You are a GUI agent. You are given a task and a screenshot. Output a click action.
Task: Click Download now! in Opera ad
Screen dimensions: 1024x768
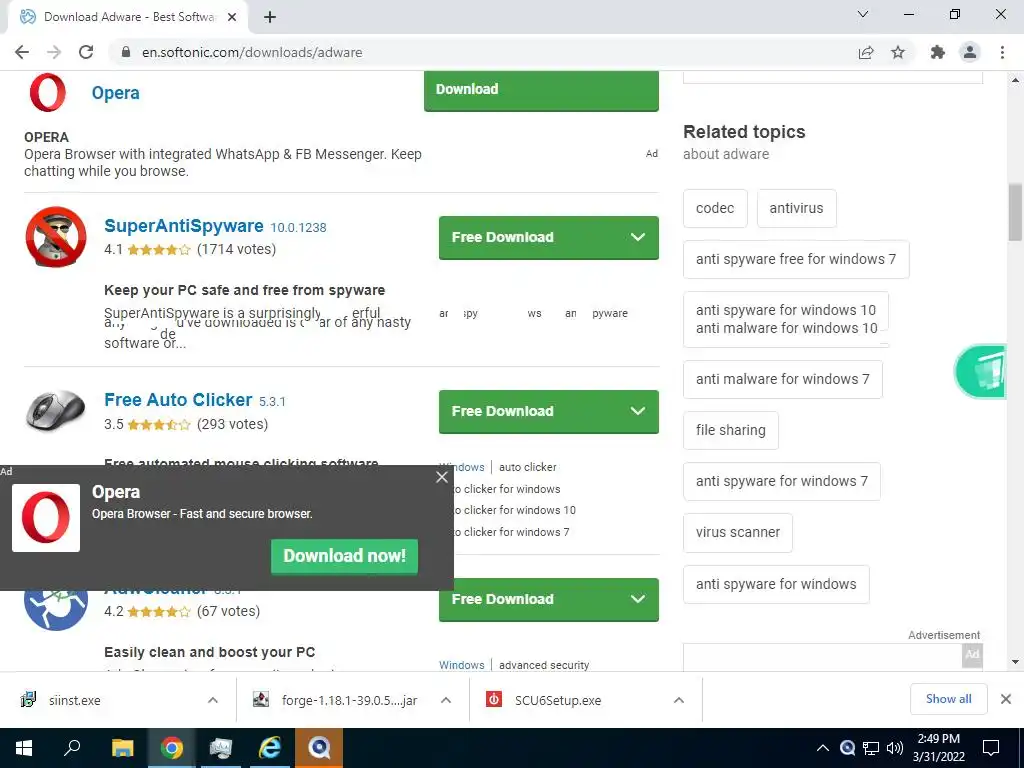click(344, 556)
